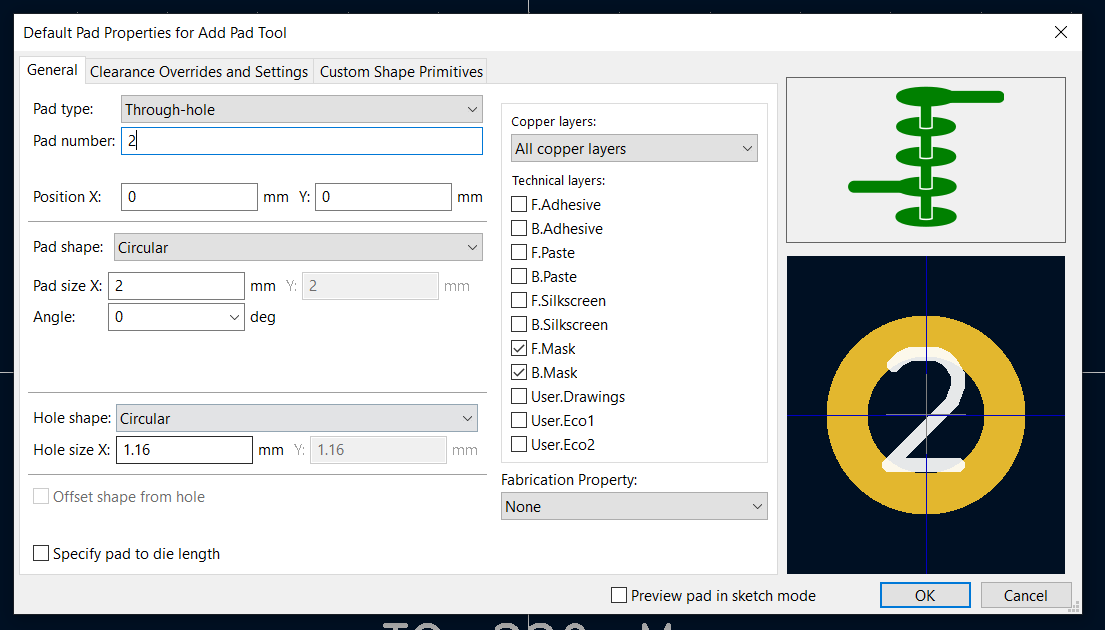1105x630 pixels.
Task: Open the Hole shape dropdown
Action: (x=297, y=418)
